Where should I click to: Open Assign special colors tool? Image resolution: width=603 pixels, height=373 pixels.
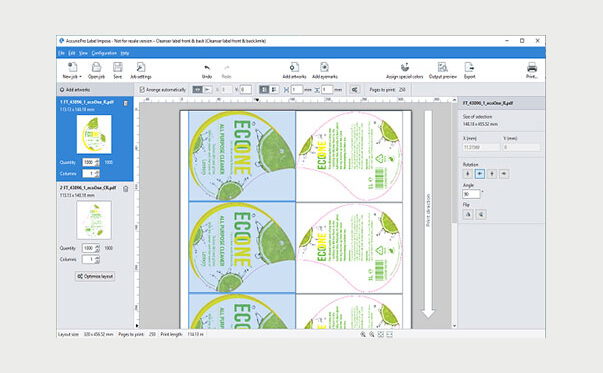[405, 67]
